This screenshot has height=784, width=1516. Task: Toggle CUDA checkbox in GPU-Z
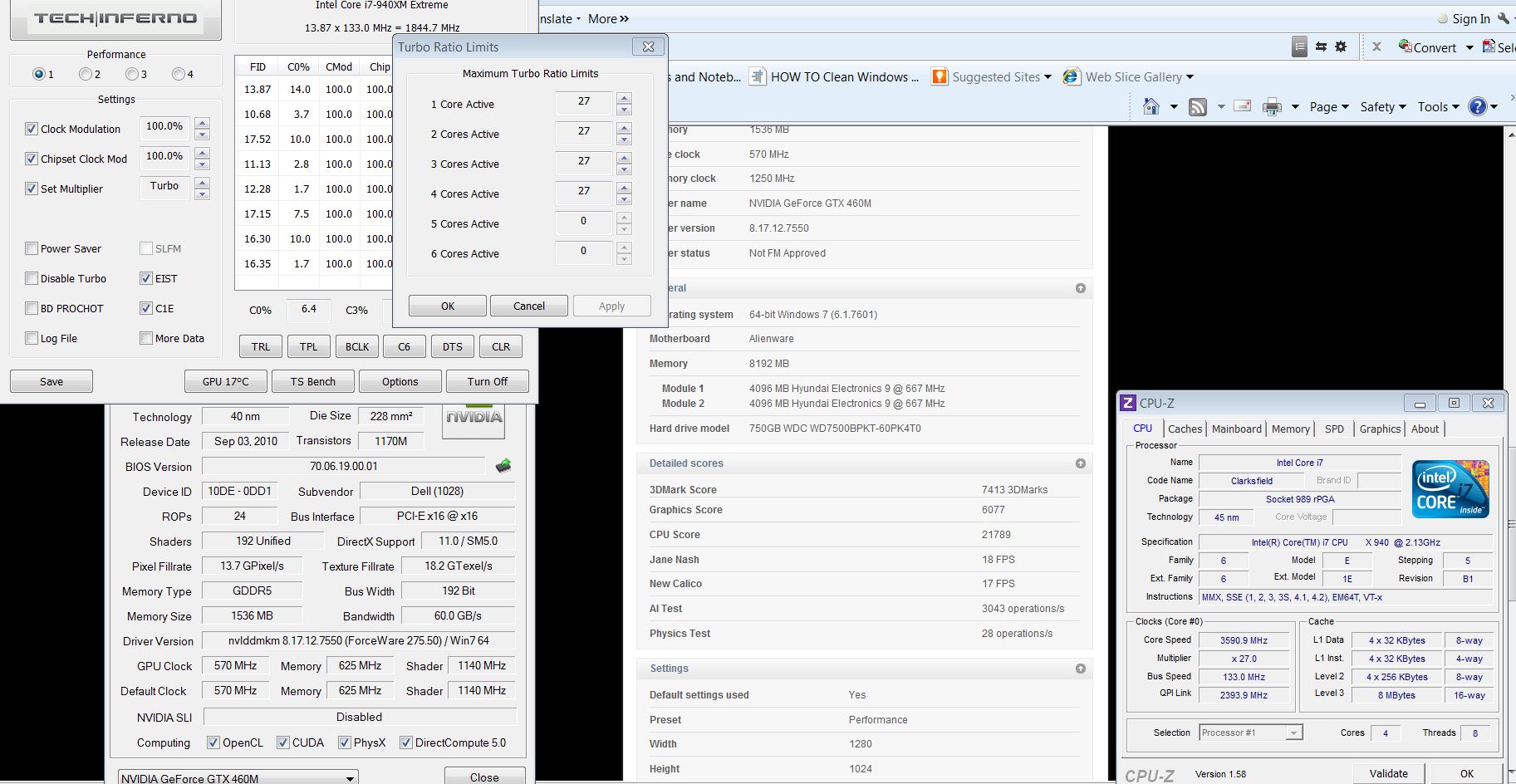283,742
